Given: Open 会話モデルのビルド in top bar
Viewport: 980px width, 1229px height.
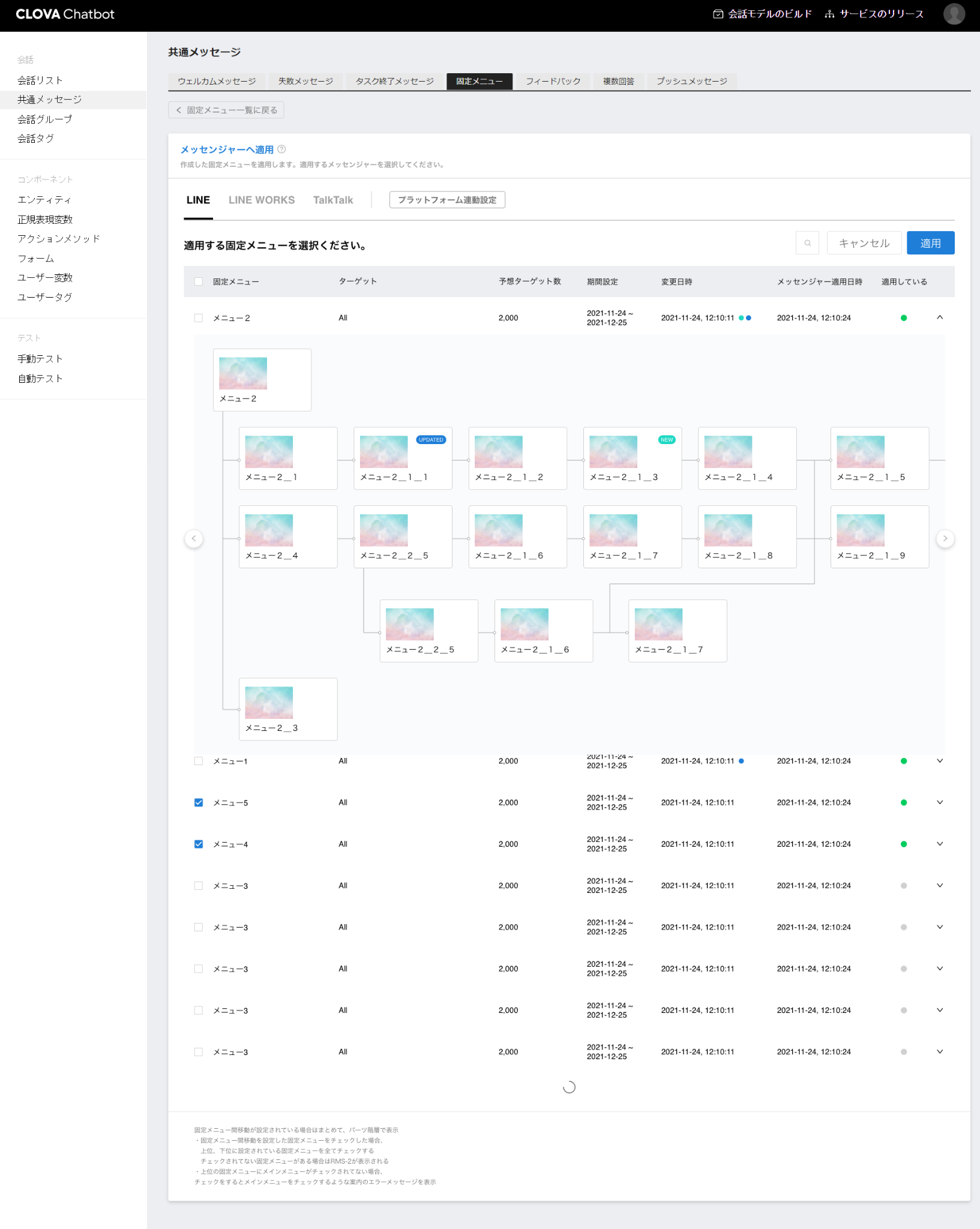Looking at the screenshot, I should [x=762, y=14].
